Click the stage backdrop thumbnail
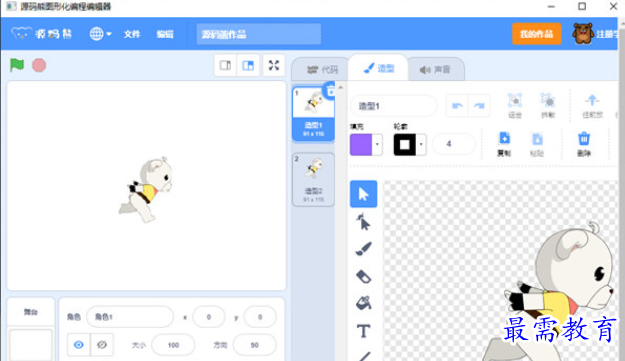This screenshot has width=625, height=361. [x=31, y=345]
